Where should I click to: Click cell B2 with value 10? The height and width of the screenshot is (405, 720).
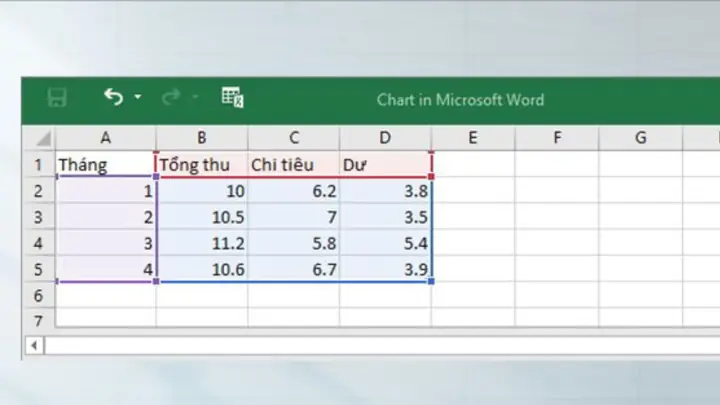click(202, 191)
